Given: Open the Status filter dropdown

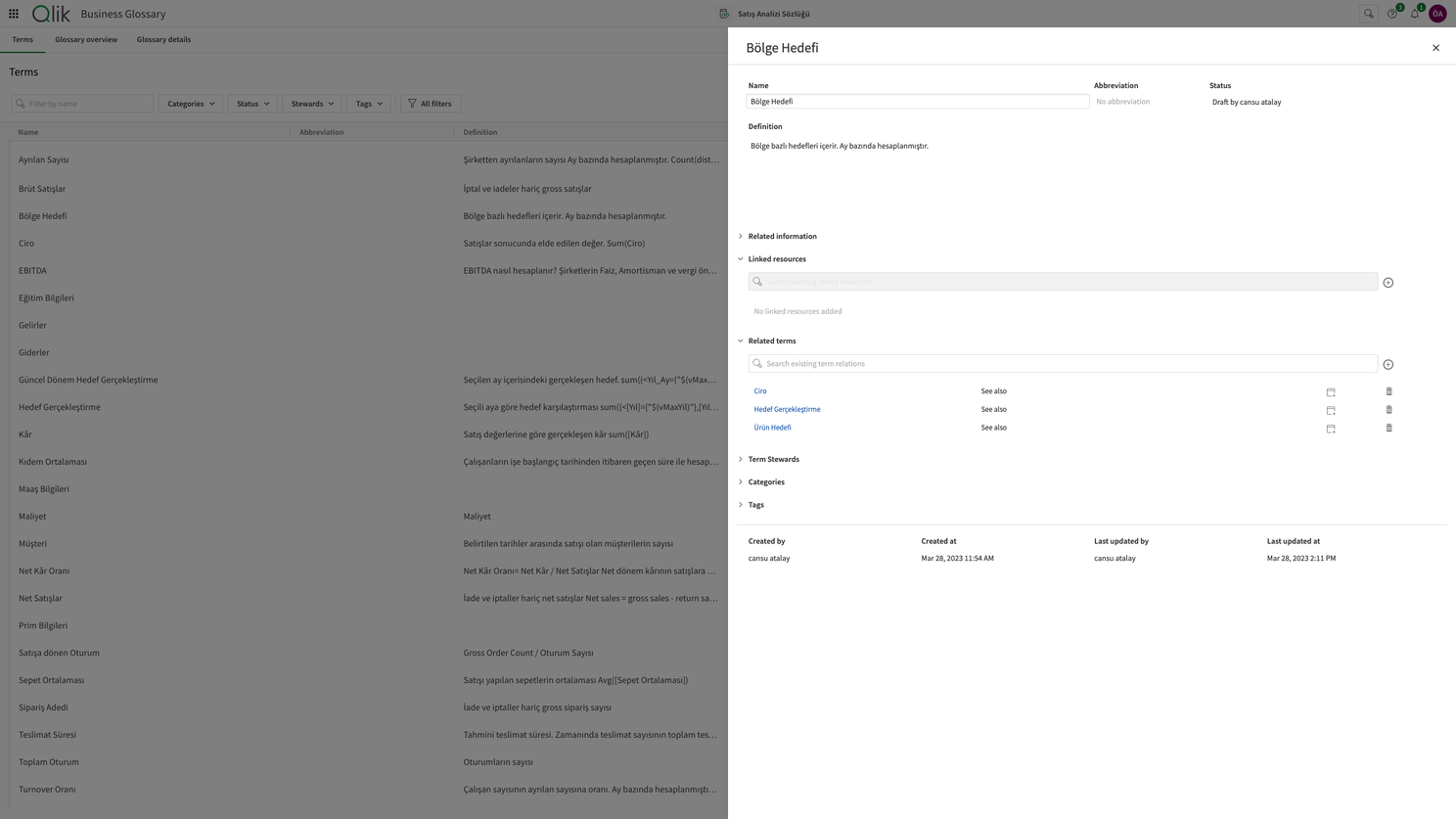Looking at the screenshot, I should pyautogui.click(x=252, y=104).
